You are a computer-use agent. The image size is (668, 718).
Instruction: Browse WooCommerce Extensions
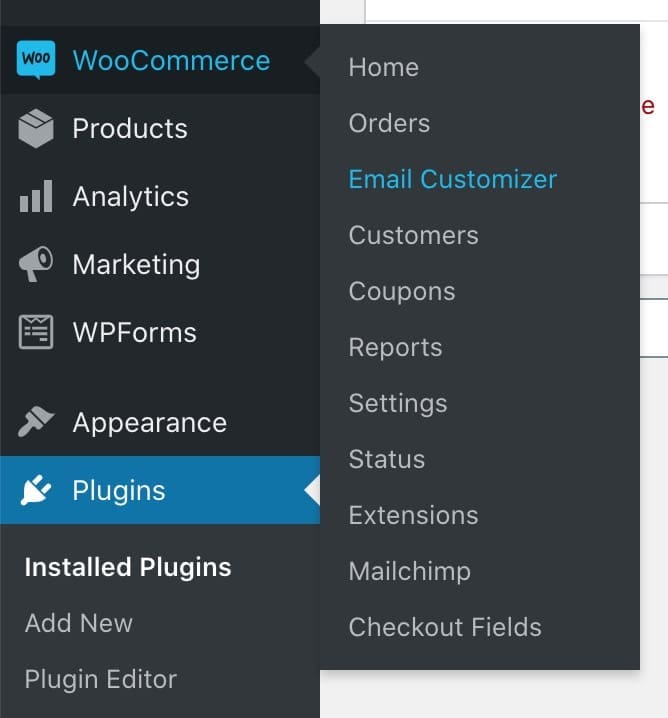point(413,515)
